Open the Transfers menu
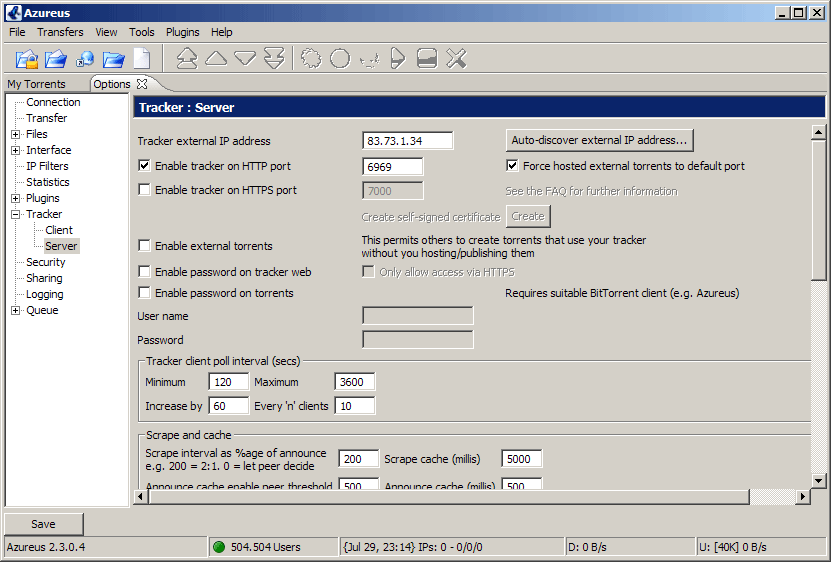831x562 pixels. (x=60, y=32)
